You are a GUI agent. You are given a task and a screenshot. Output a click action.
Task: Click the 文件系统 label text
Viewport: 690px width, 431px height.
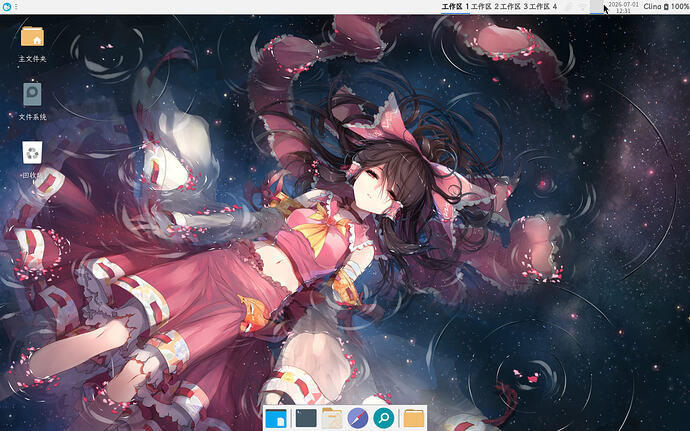click(x=32, y=117)
